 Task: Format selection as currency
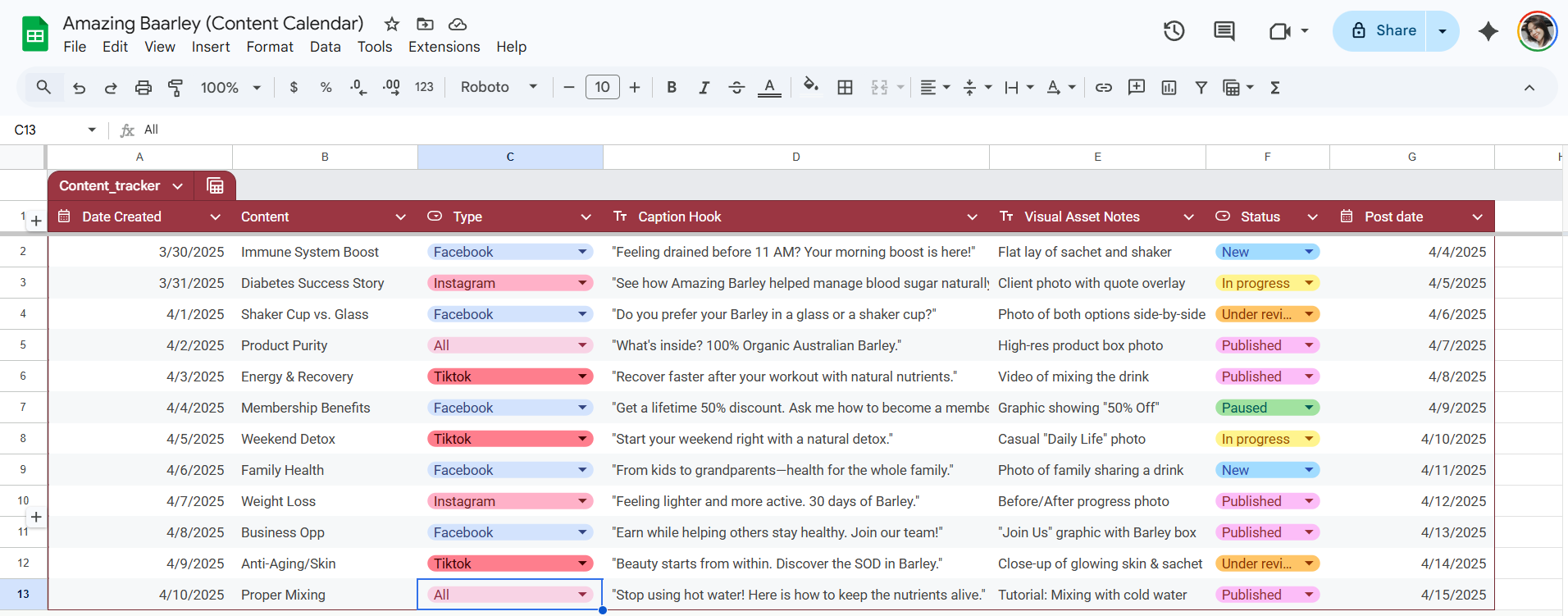(294, 87)
